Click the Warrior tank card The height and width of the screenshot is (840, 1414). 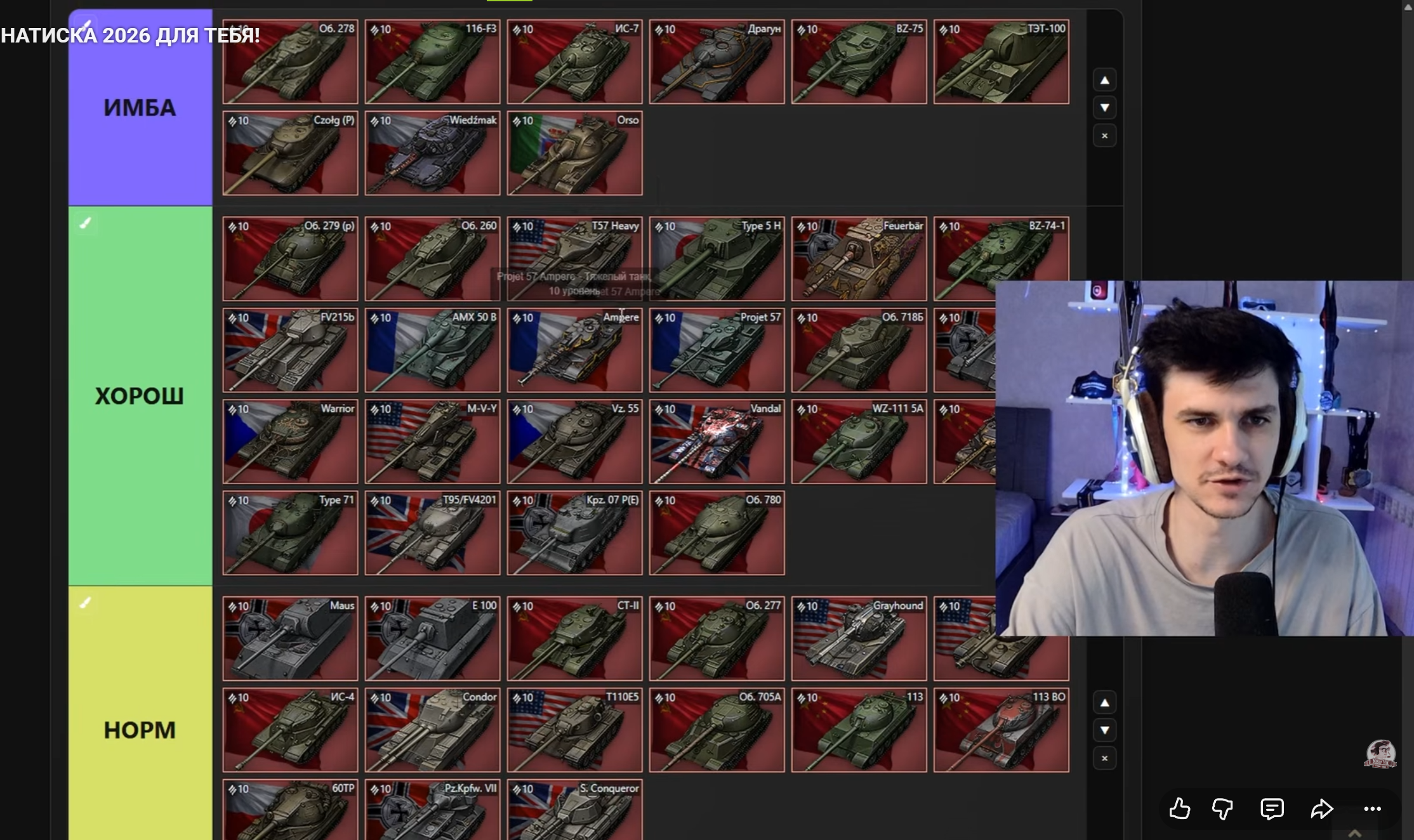click(290, 442)
